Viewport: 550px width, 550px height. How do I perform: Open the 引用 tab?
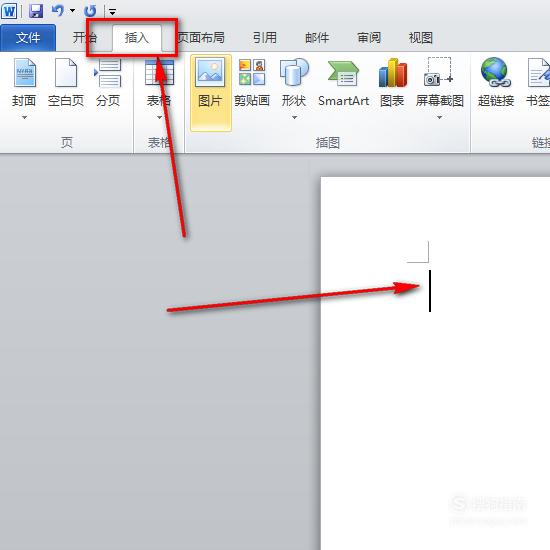(x=265, y=38)
